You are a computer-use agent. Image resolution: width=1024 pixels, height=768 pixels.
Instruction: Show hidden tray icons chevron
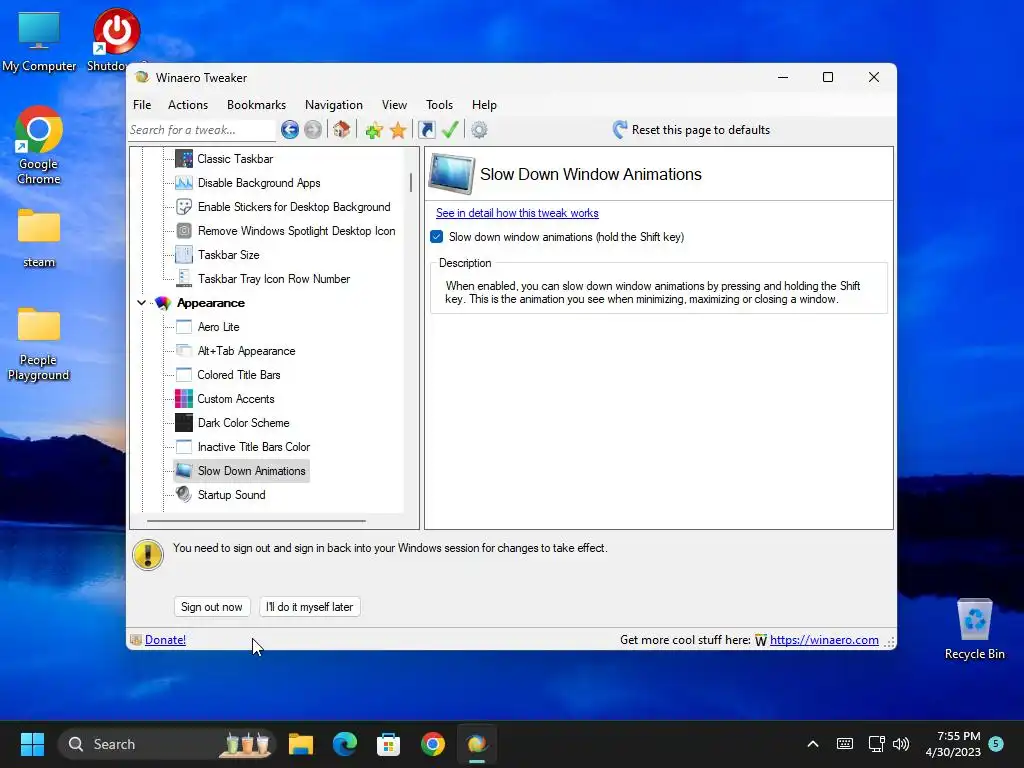pyautogui.click(x=813, y=744)
